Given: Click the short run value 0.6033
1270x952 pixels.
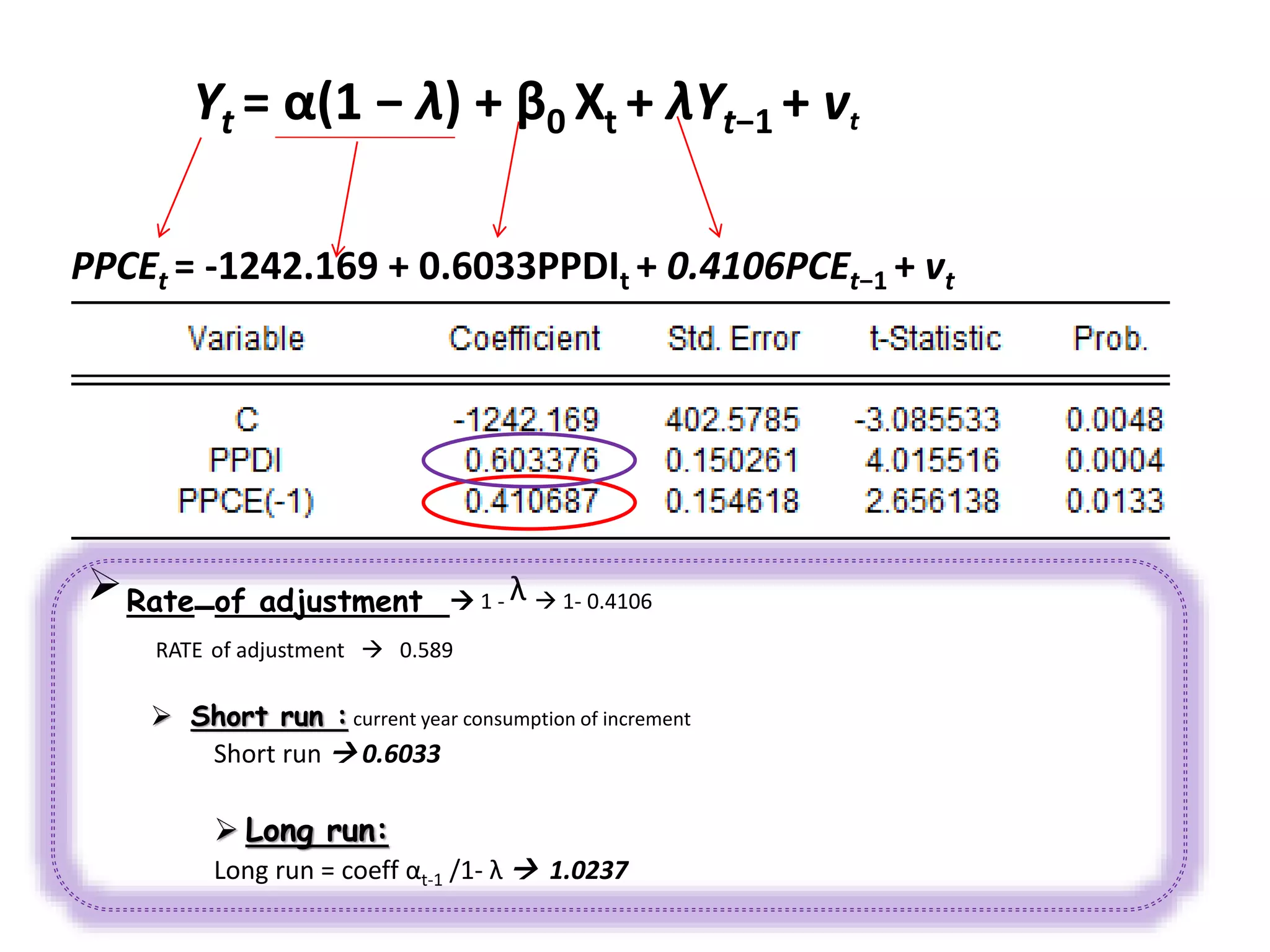Looking at the screenshot, I should tap(401, 754).
